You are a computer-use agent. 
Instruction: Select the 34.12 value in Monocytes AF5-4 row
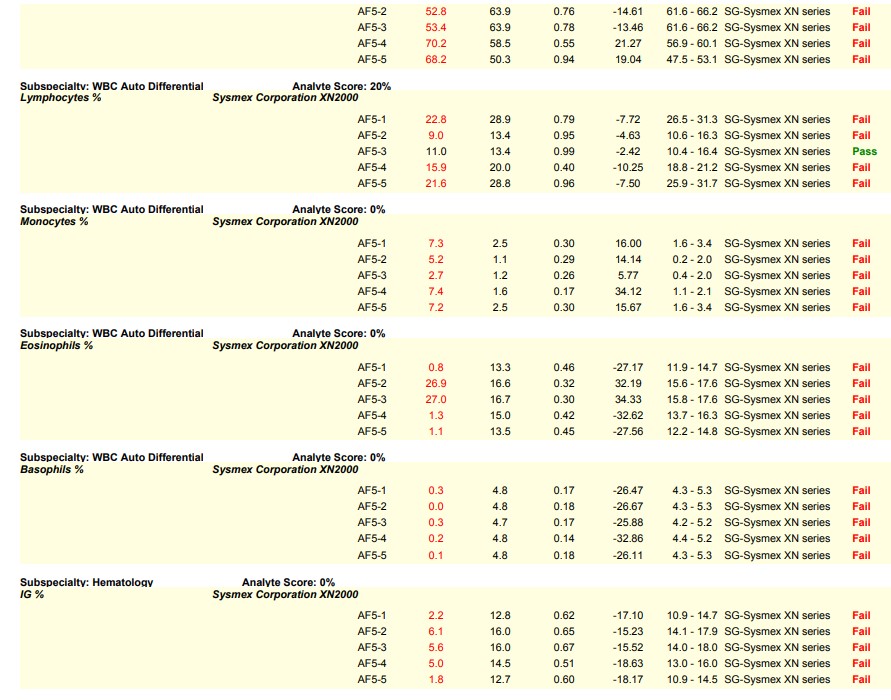(629, 291)
